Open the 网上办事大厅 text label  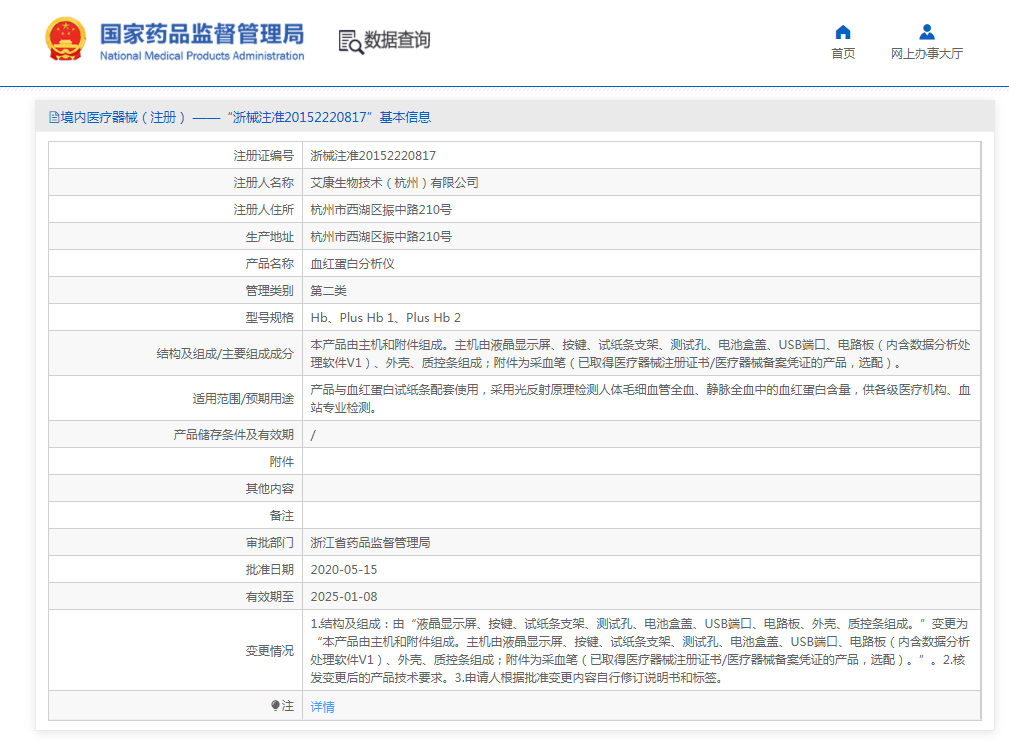click(927, 54)
